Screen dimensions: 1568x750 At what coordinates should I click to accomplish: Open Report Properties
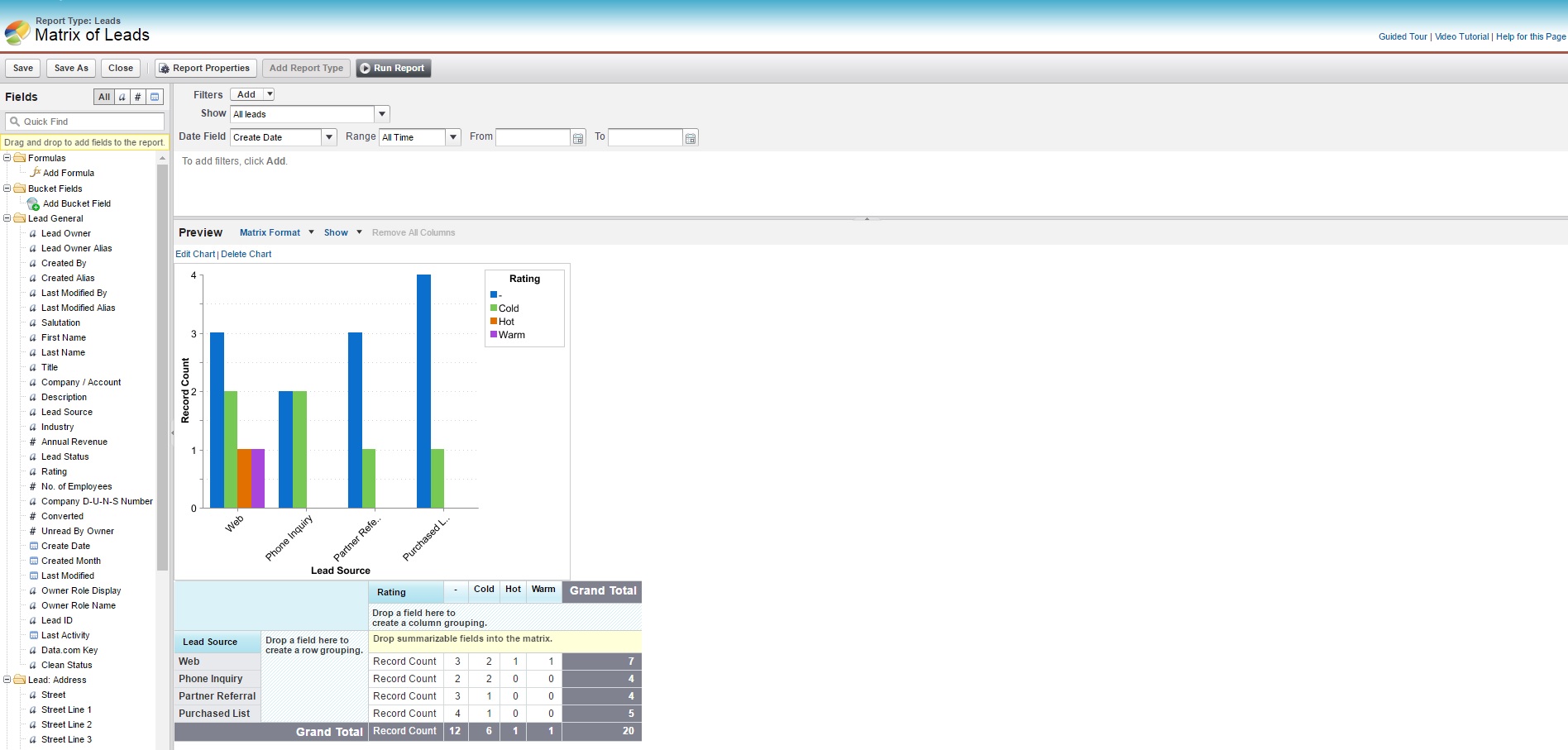click(205, 68)
